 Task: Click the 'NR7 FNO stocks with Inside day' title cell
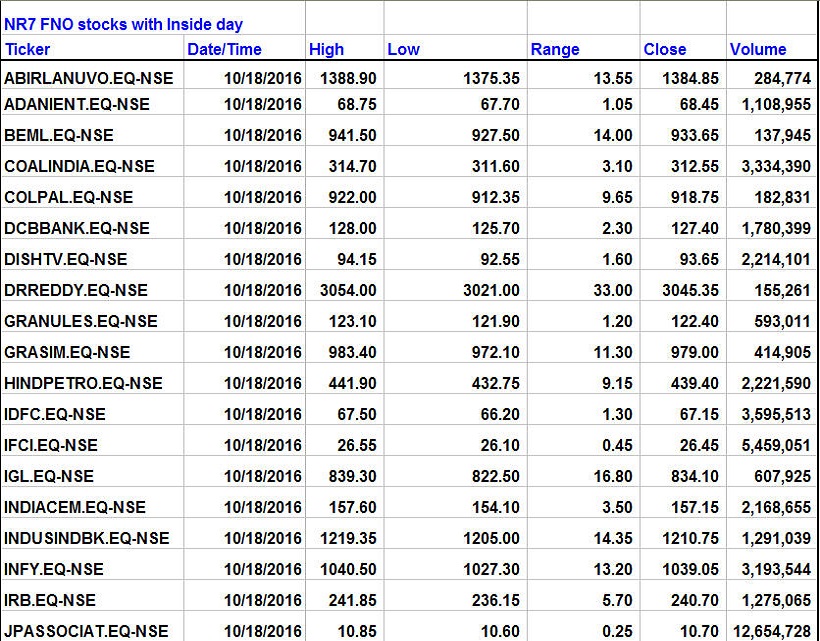[124, 24]
